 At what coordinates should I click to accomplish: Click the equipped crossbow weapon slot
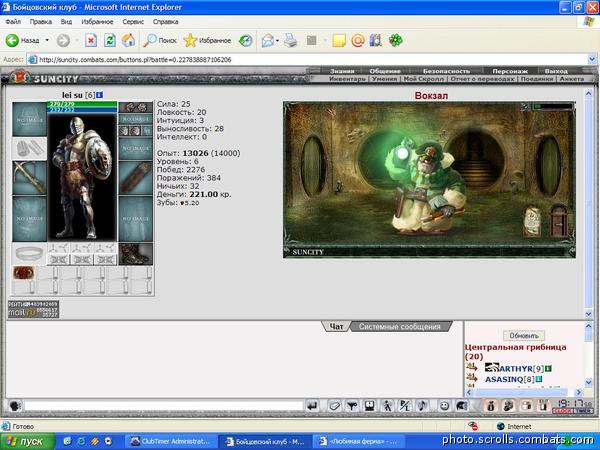coord(29,178)
